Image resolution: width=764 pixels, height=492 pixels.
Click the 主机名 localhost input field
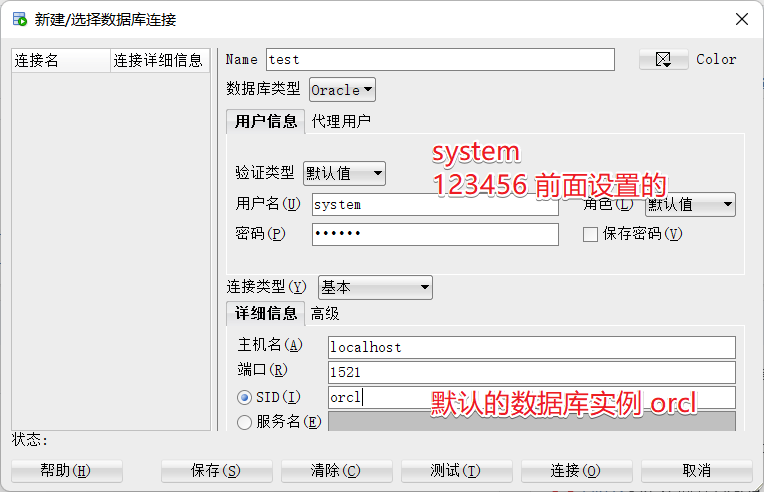tap(531, 348)
